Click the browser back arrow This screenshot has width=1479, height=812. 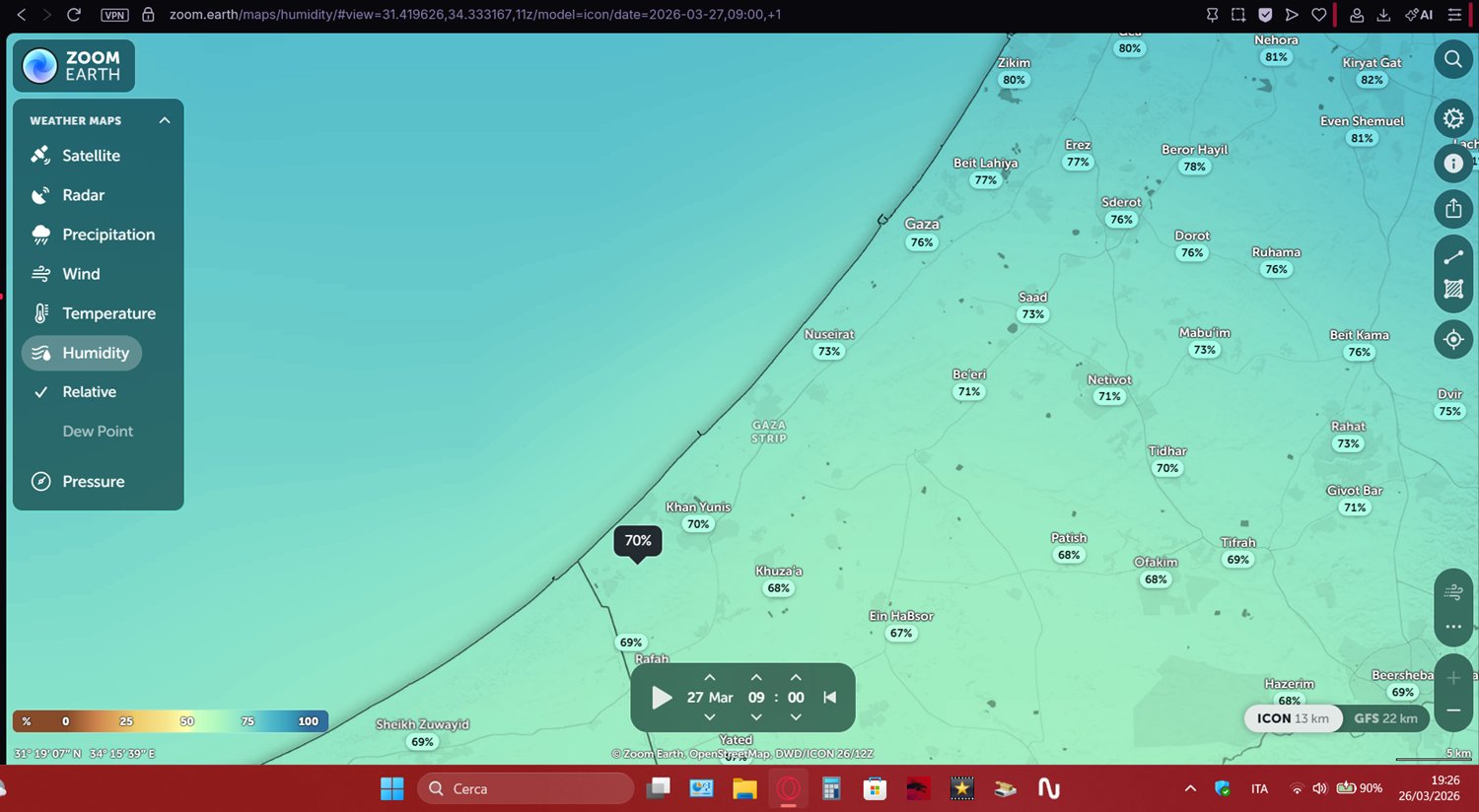(21, 15)
